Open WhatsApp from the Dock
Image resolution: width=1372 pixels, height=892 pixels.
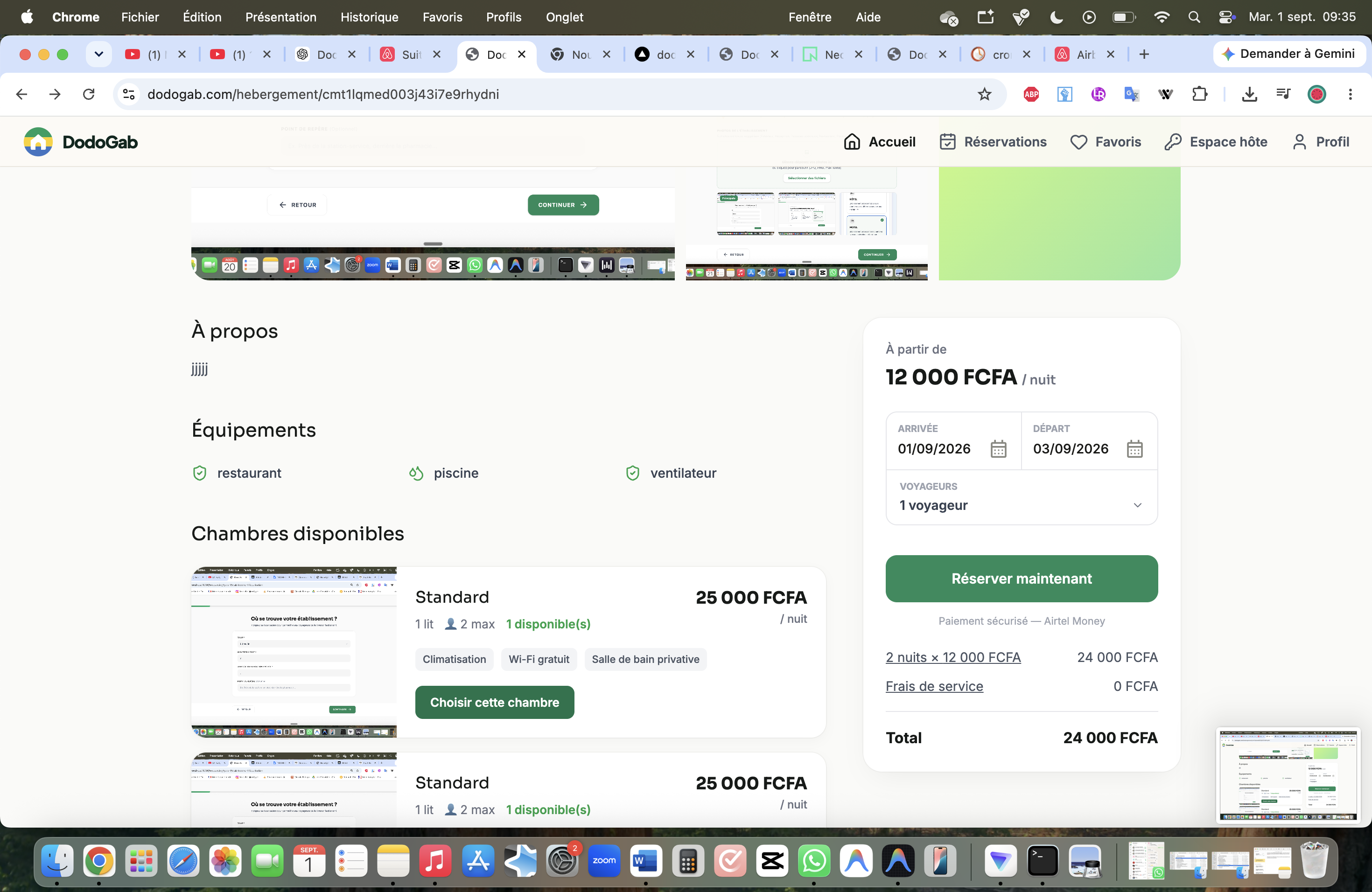pos(814,861)
